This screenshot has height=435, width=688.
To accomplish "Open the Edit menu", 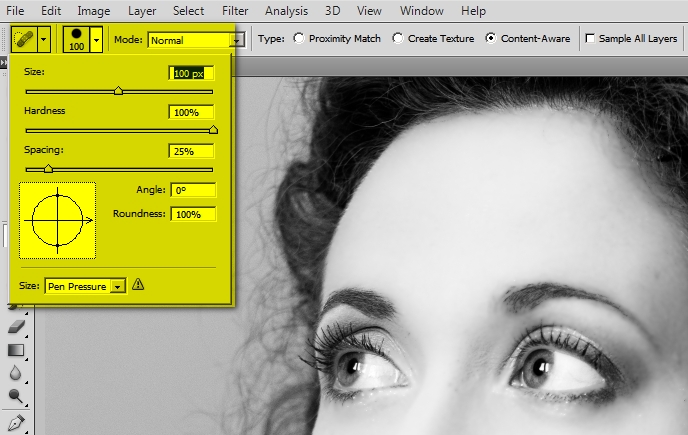I will pos(51,11).
